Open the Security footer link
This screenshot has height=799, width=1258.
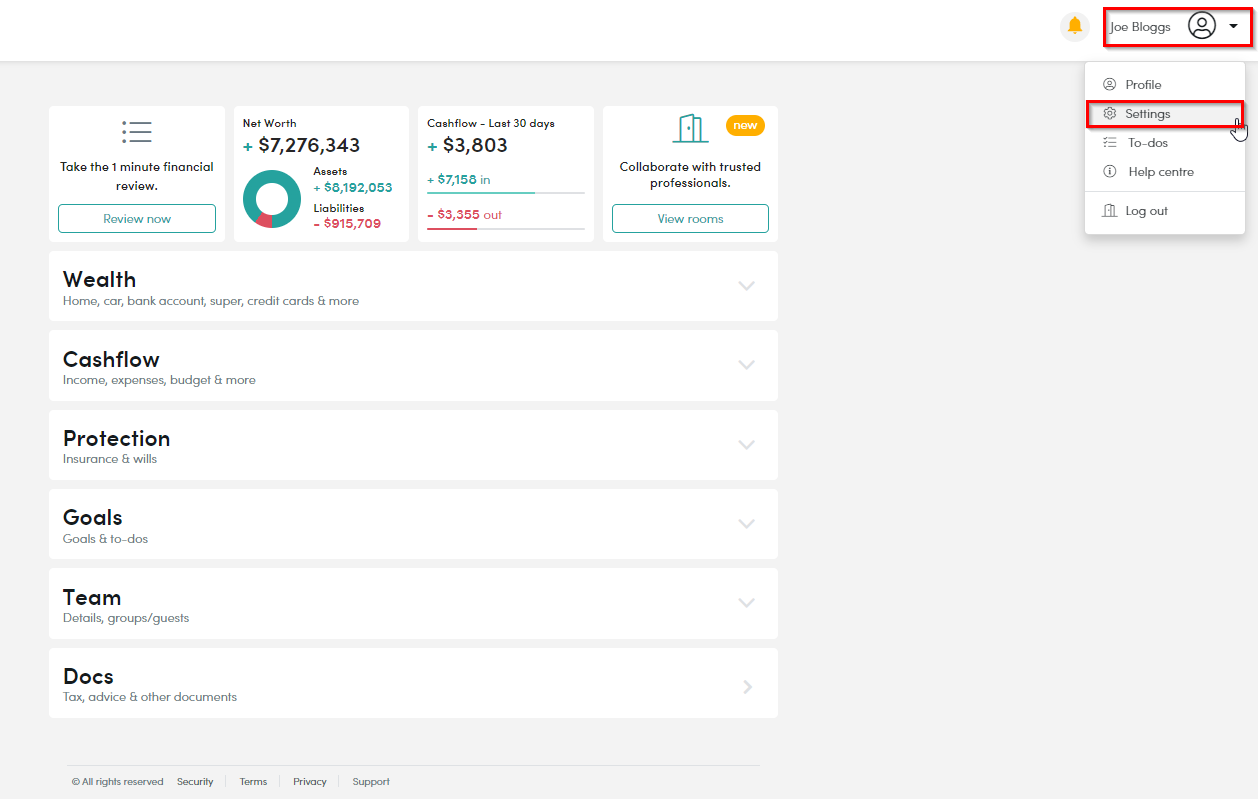(195, 782)
